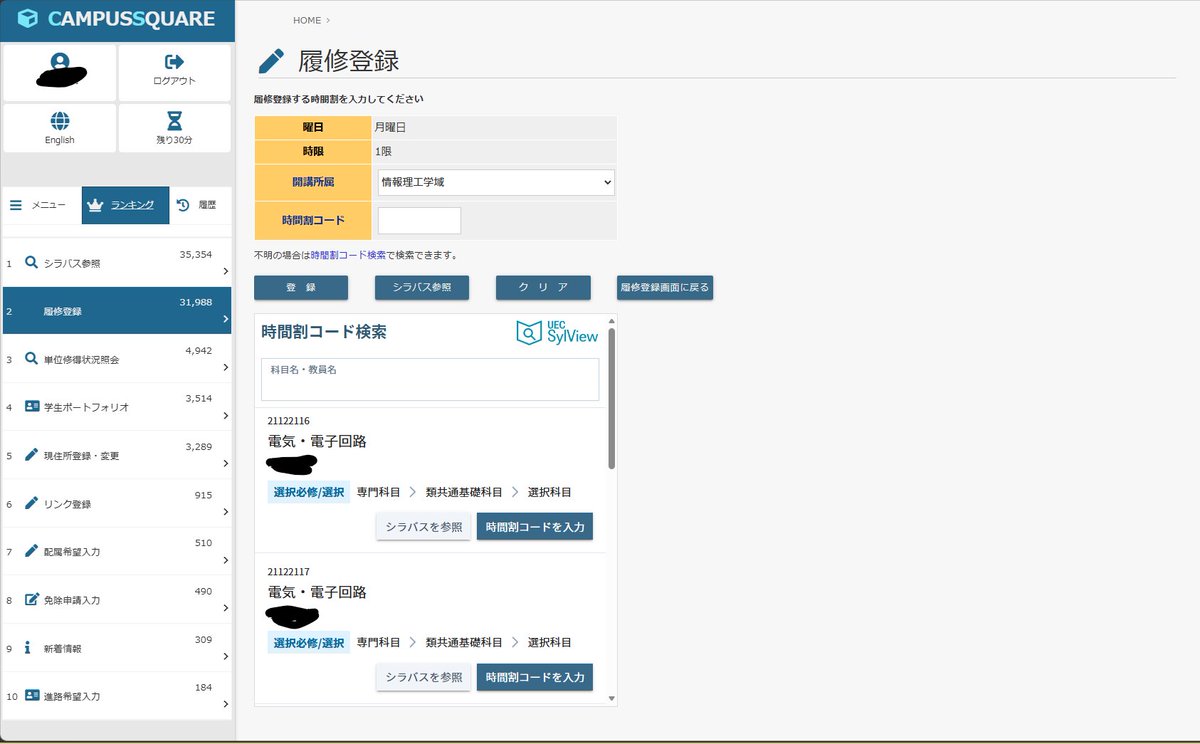The height and width of the screenshot is (744, 1200).
Task: Click the 科目名・教員名 search field
Action: coord(430,379)
